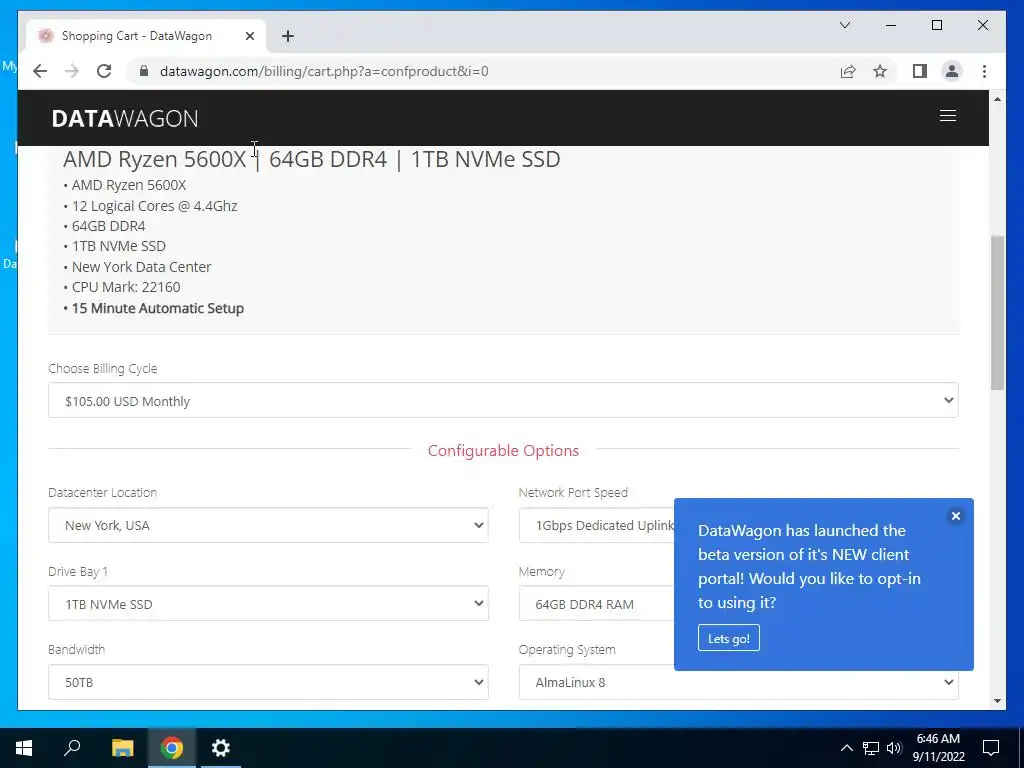The height and width of the screenshot is (768, 1024).
Task: Open the Windows Start menu
Action: click(24, 748)
